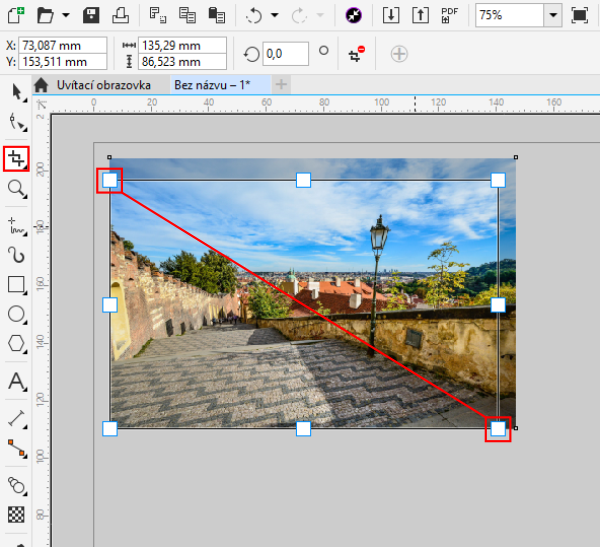This screenshot has height=547, width=600.
Task: Create a new document
Action: [x=16, y=15]
